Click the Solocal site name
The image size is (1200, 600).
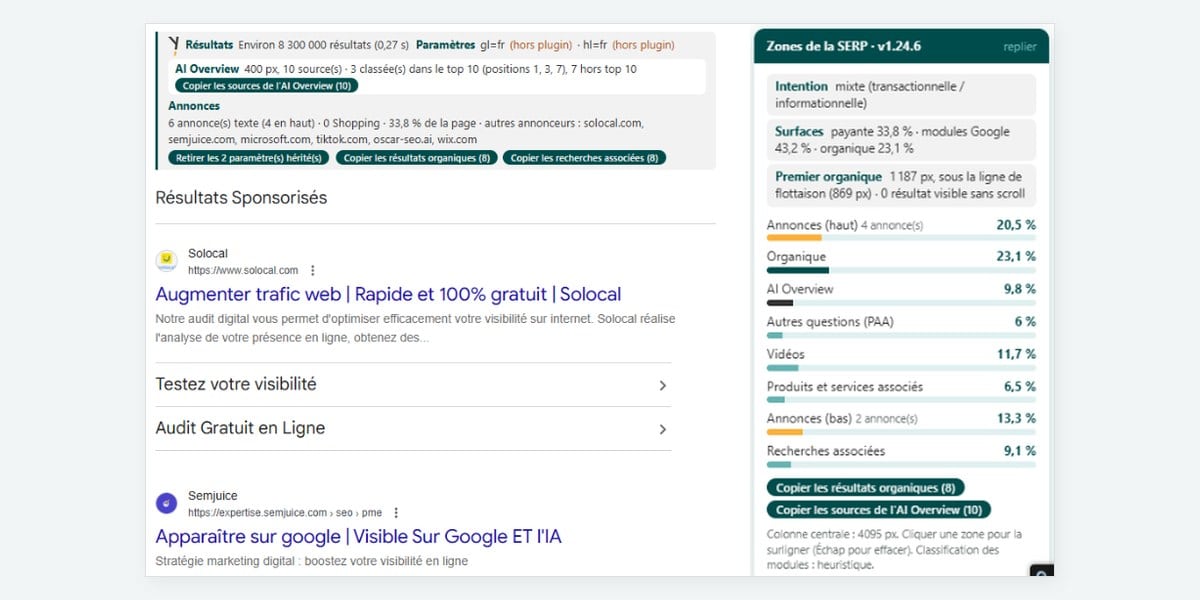208,254
